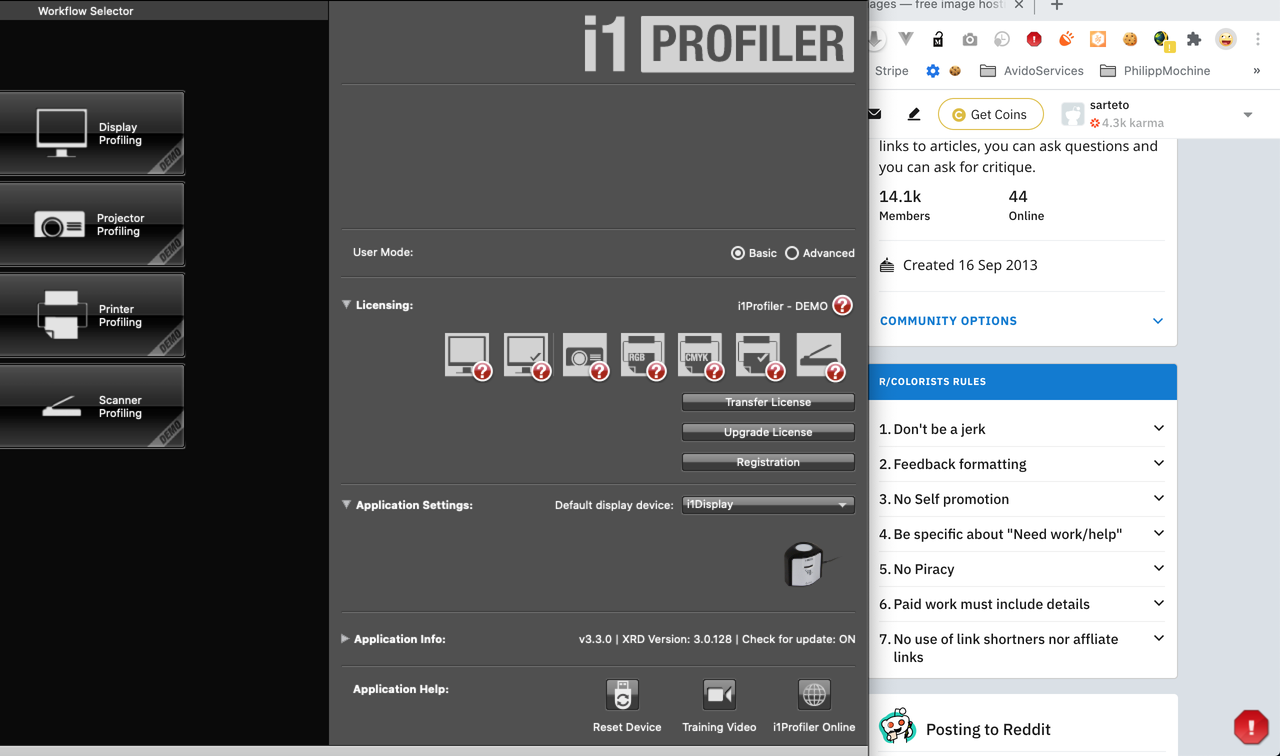Expand Community Options on Reddit sidebar
Screen dimensions: 1280x756
(1158, 321)
